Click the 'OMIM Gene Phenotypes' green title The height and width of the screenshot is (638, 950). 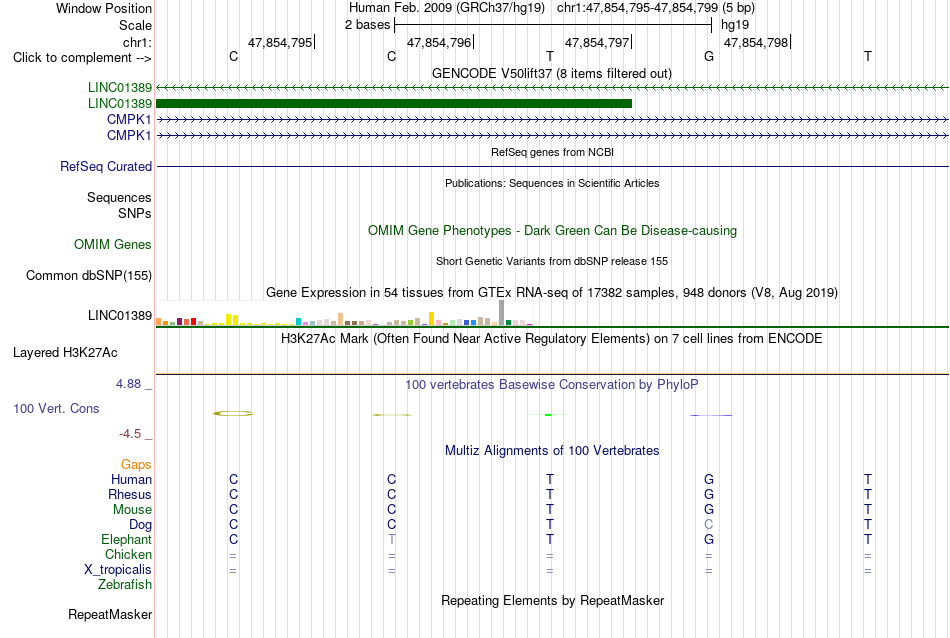coord(552,230)
